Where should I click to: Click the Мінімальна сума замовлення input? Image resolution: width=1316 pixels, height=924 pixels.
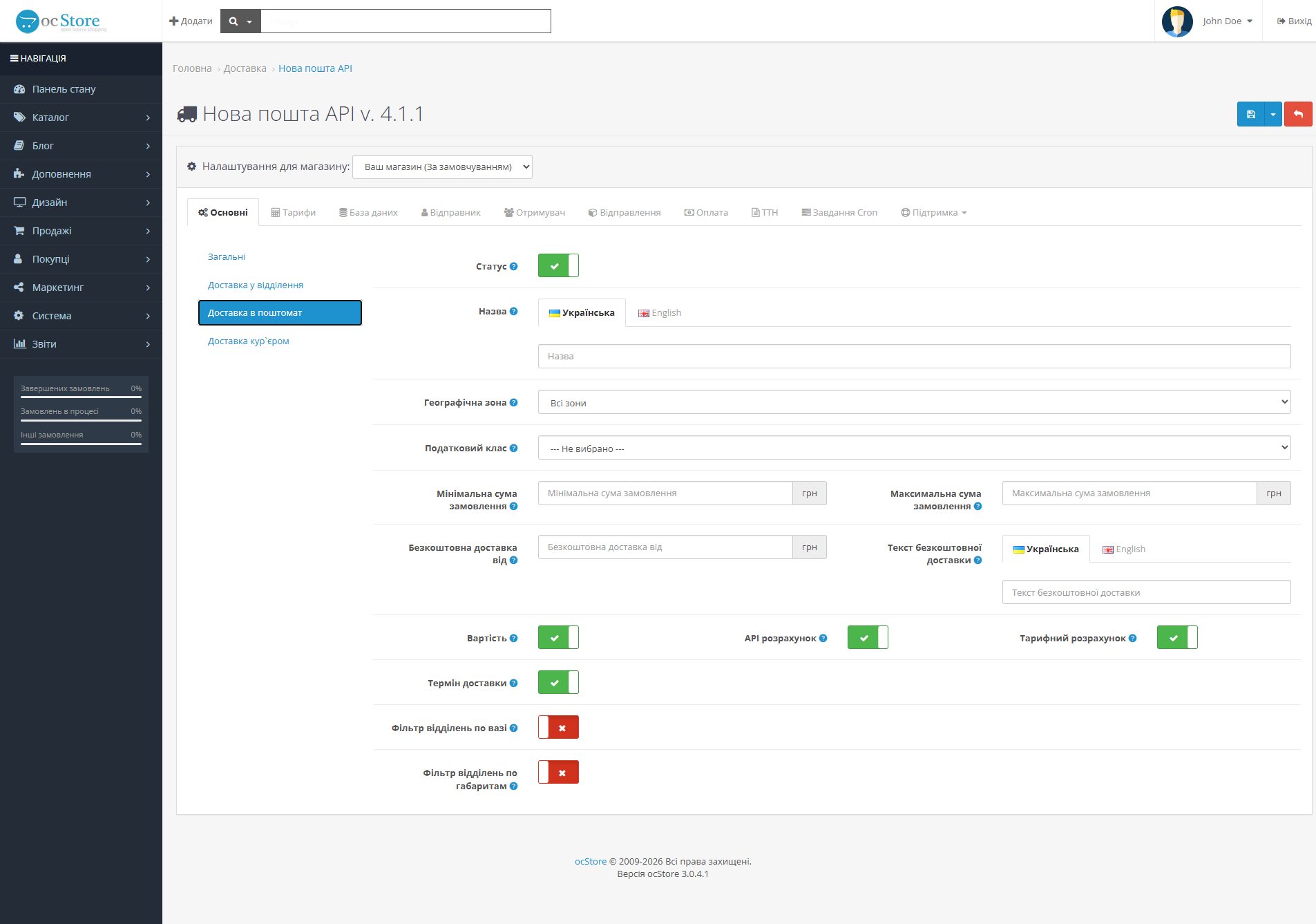(x=665, y=493)
